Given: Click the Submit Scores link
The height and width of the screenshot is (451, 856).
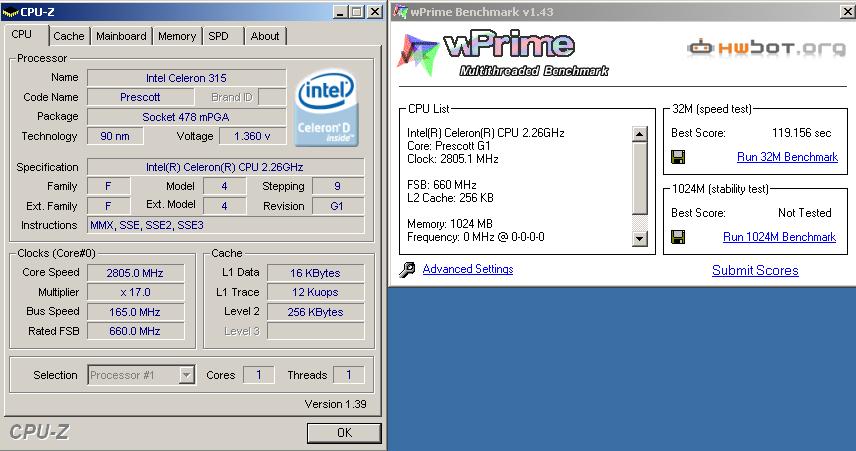Looking at the screenshot, I should [755, 270].
